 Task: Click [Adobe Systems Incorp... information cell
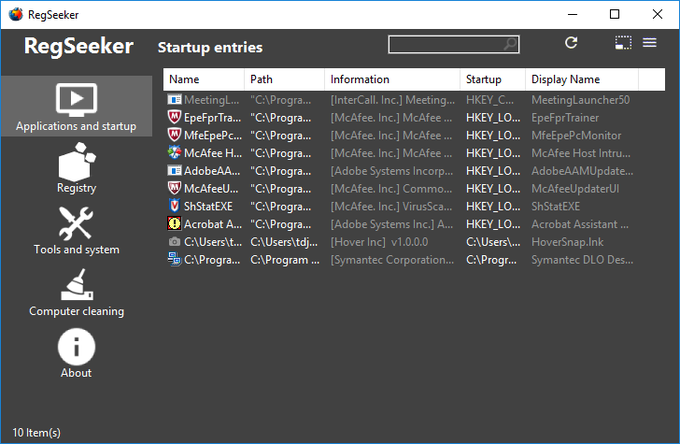pyautogui.click(x=392, y=171)
